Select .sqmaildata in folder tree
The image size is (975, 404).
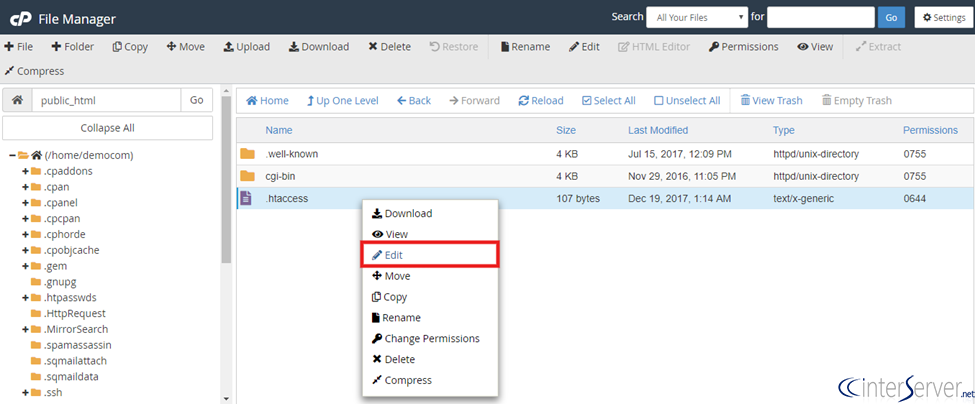72,377
